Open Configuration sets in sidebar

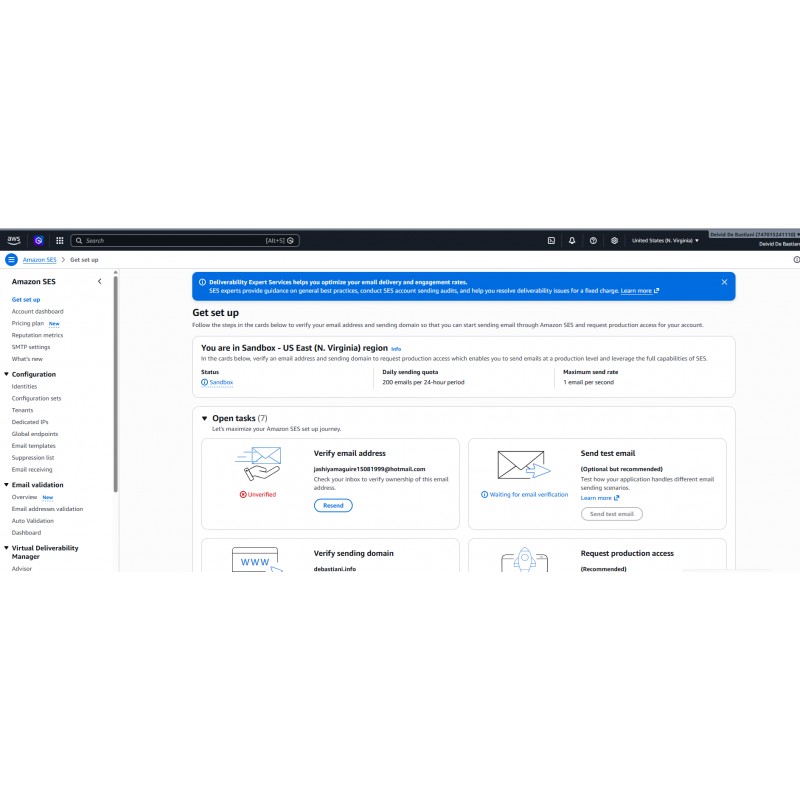click(36, 398)
